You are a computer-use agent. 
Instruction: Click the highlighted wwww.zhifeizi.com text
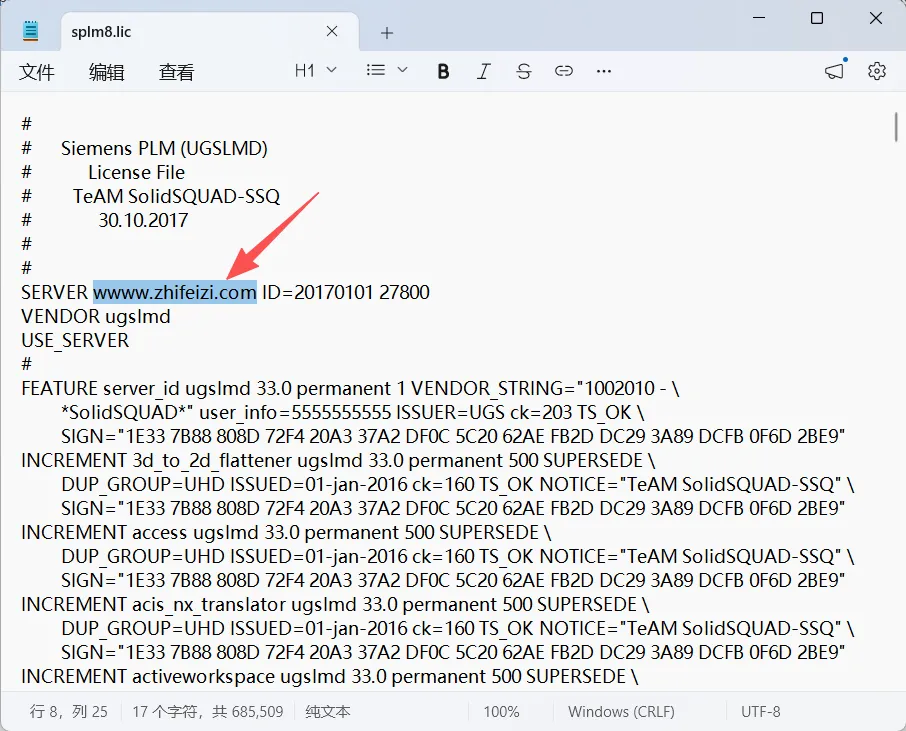[174, 292]
